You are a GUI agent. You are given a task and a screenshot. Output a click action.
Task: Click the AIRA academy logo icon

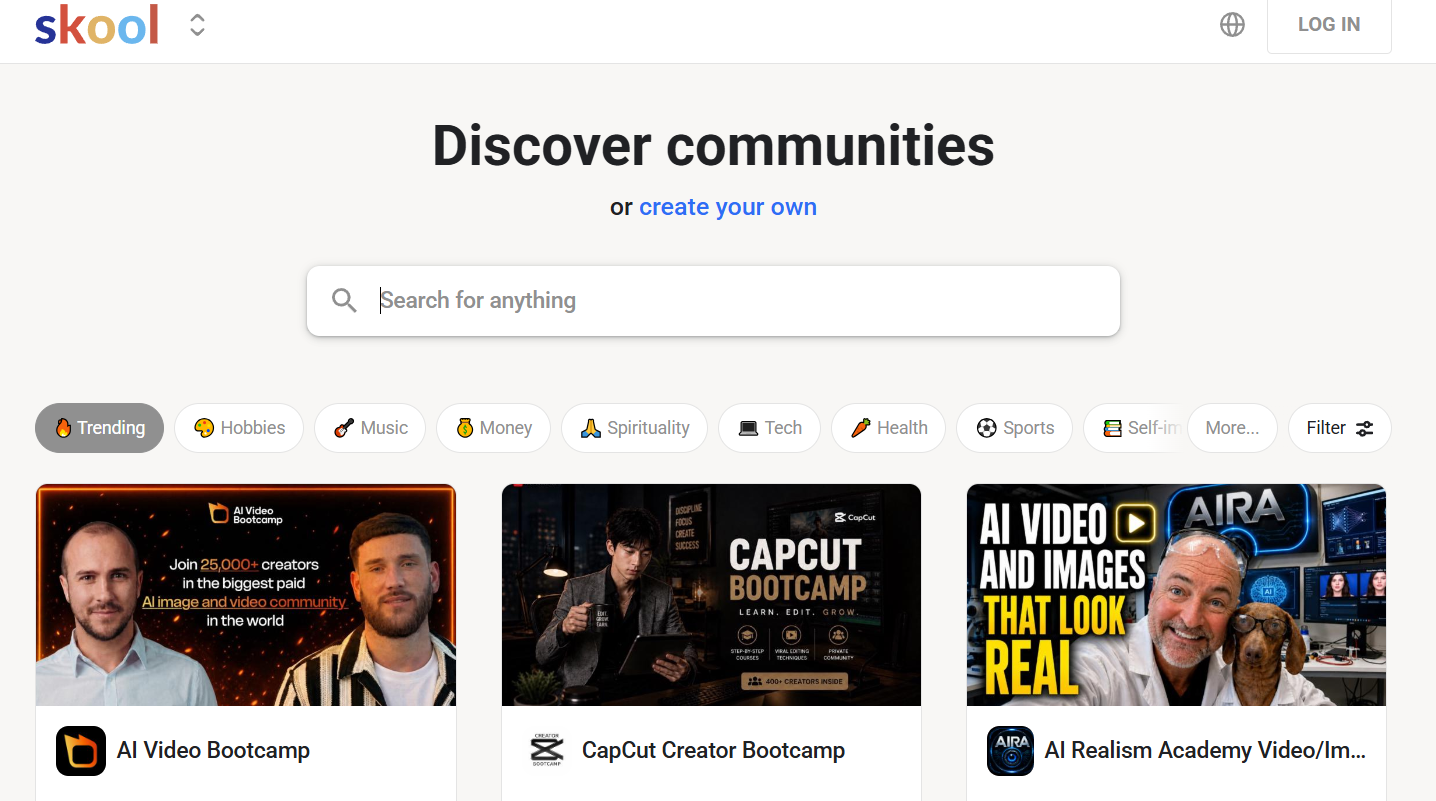(1011, 751)
